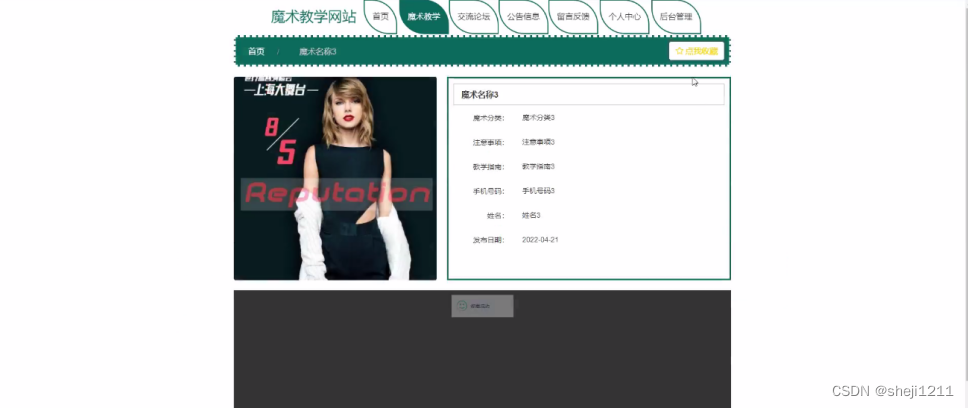
Task: Click the 教学指南3 value text
Action: (538, 166)
